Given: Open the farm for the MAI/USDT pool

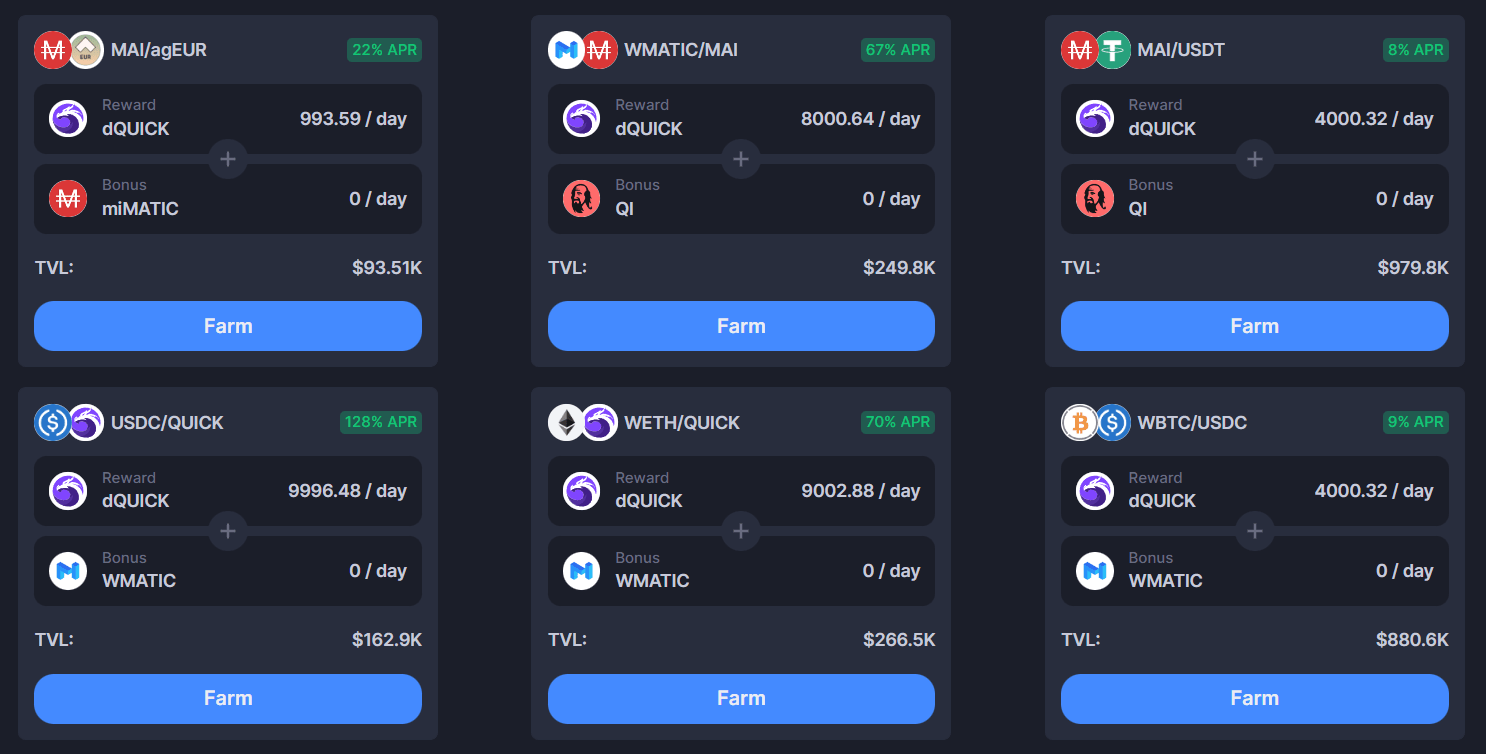Looking at the screenshot, I should click(x=1254, y=326).
